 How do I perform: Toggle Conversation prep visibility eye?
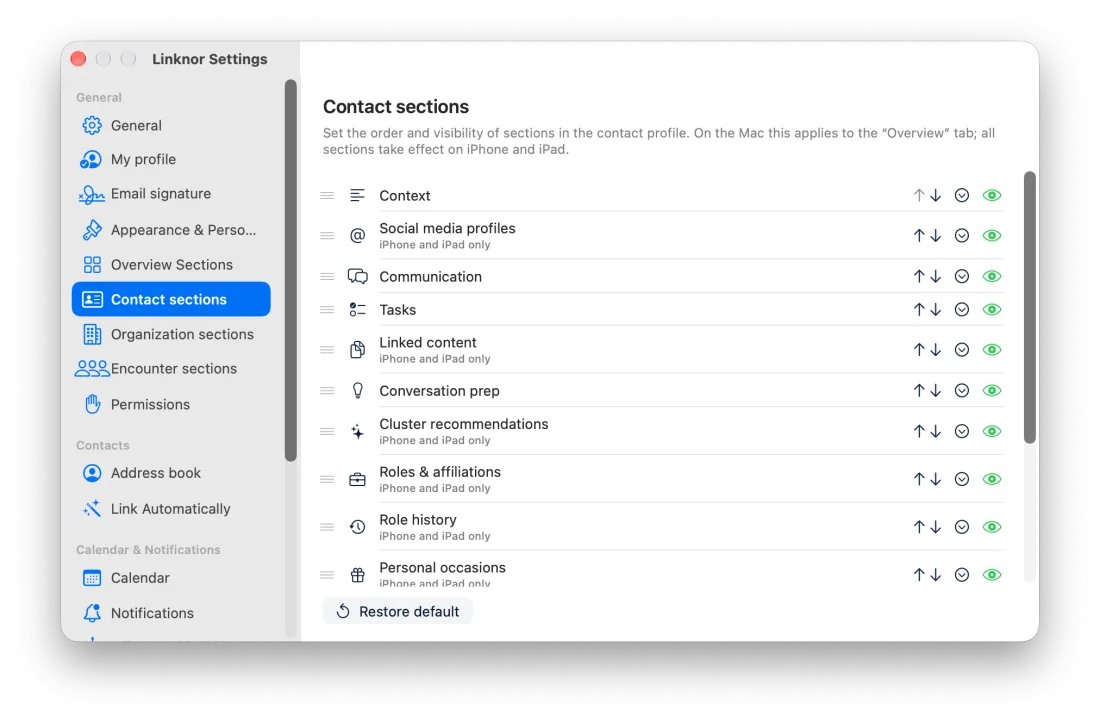[992, 390]
